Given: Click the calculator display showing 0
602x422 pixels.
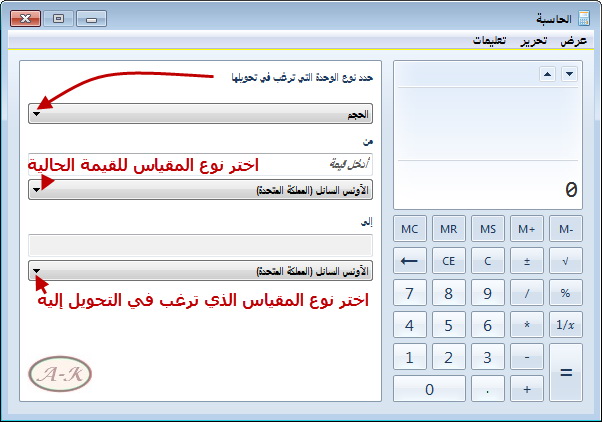Looking at the screenshot, I should coord(488,135).
